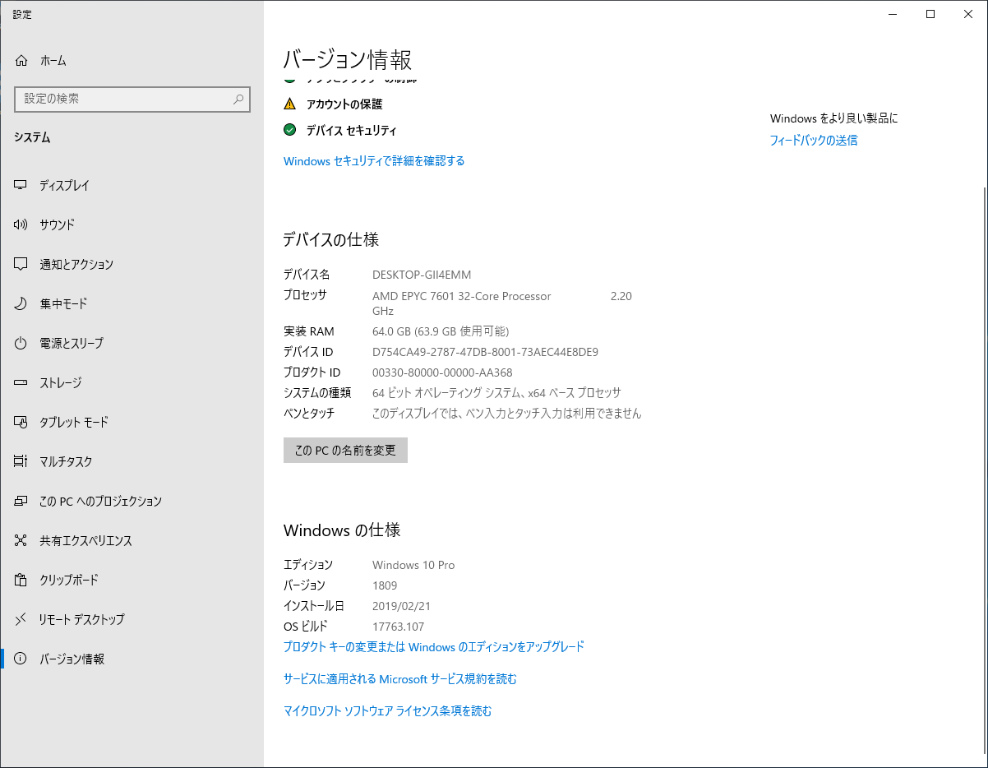The height and width of the screenshot is (768, 988).
Task: Click the ディスプレイ monitor icon
Action: (x=20, y=185)
